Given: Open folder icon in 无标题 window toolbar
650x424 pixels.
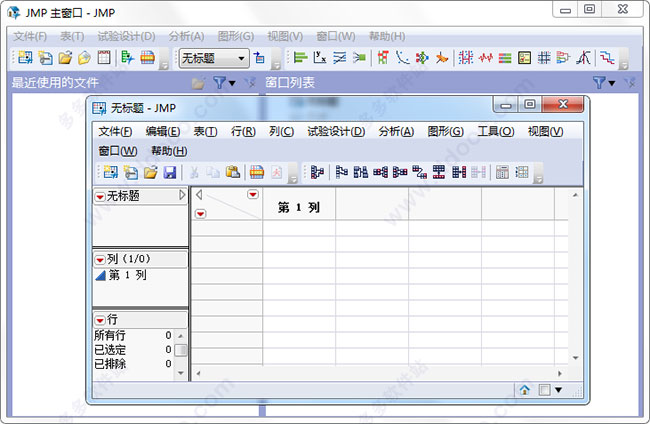Looking at the screenshot, I should 150,172.
